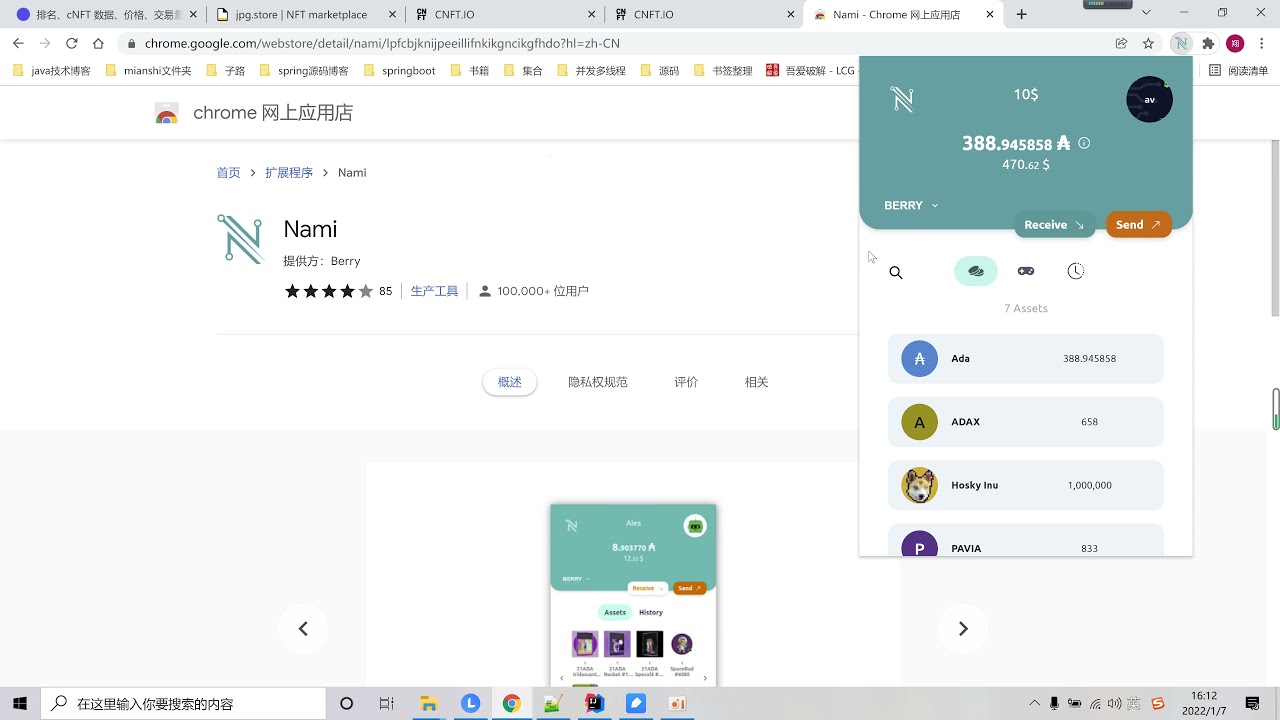
Task: Switch to the jpg.store NFT marketplace tab
Action: pyautogui.click(x=304, y=14)
